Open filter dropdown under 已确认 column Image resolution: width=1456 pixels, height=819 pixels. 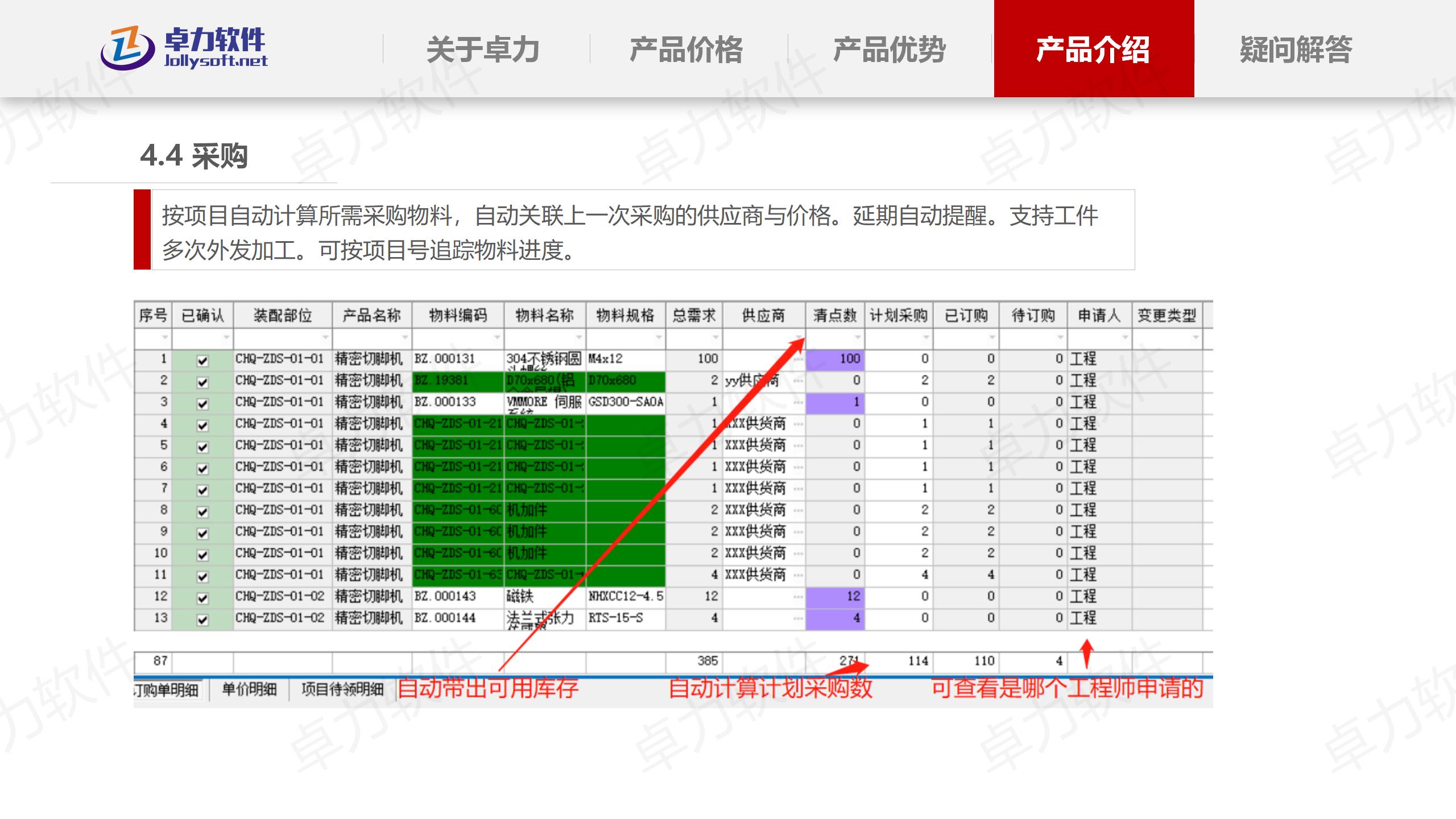click(226, 338)
